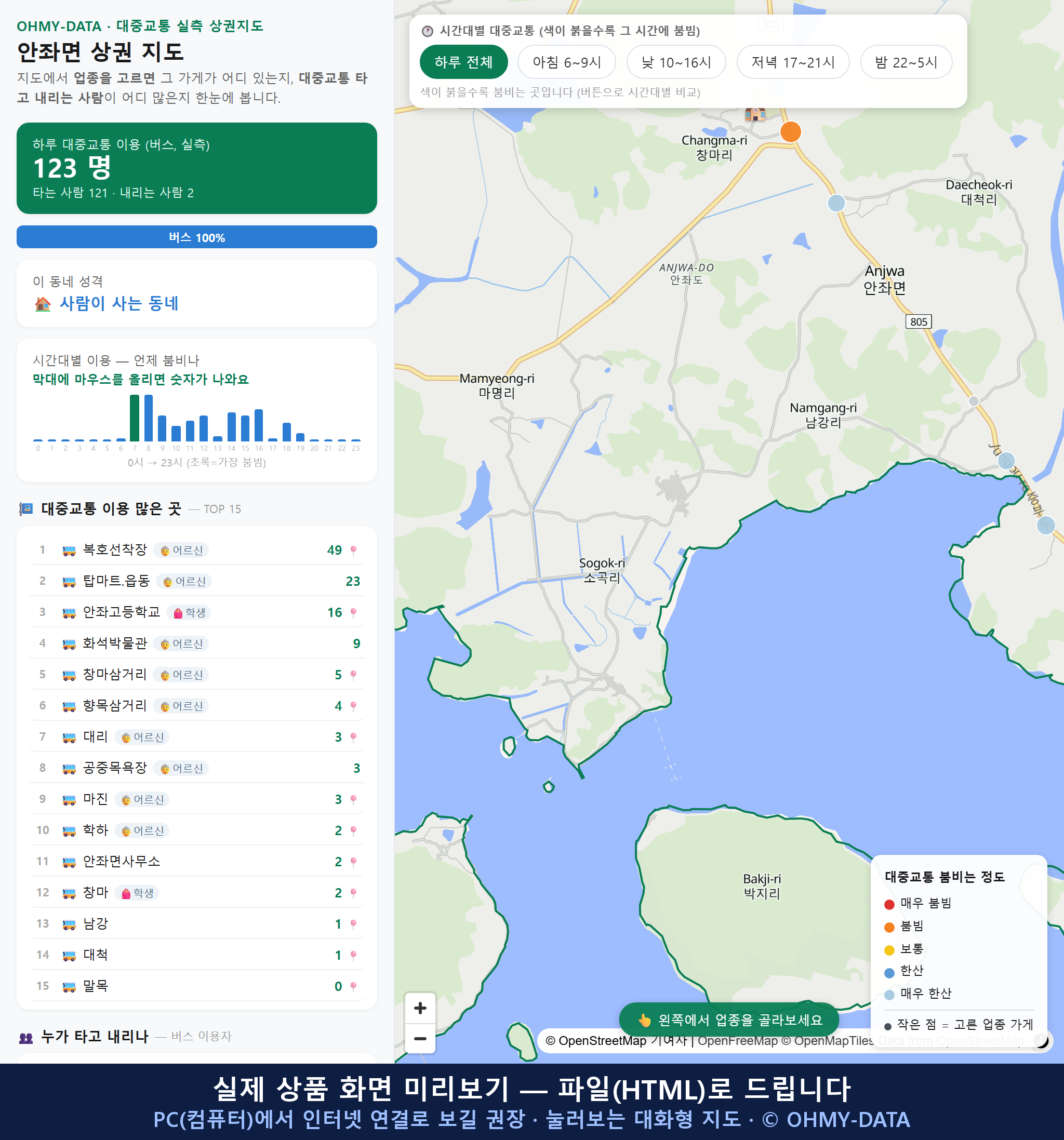
Task: Click the pin icon on 대척 row
Action: pyautogui.click(x=353, y=955)
